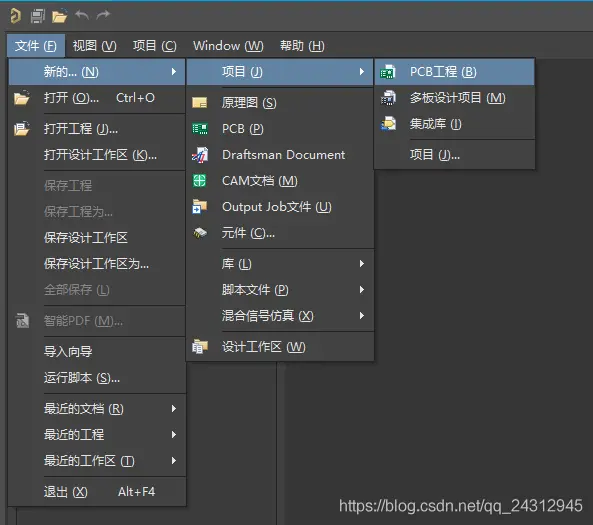The width and height of the screenshot is (593, 525).
Task: Choose 项目 (J)... in project submenu
Action: 454,155
